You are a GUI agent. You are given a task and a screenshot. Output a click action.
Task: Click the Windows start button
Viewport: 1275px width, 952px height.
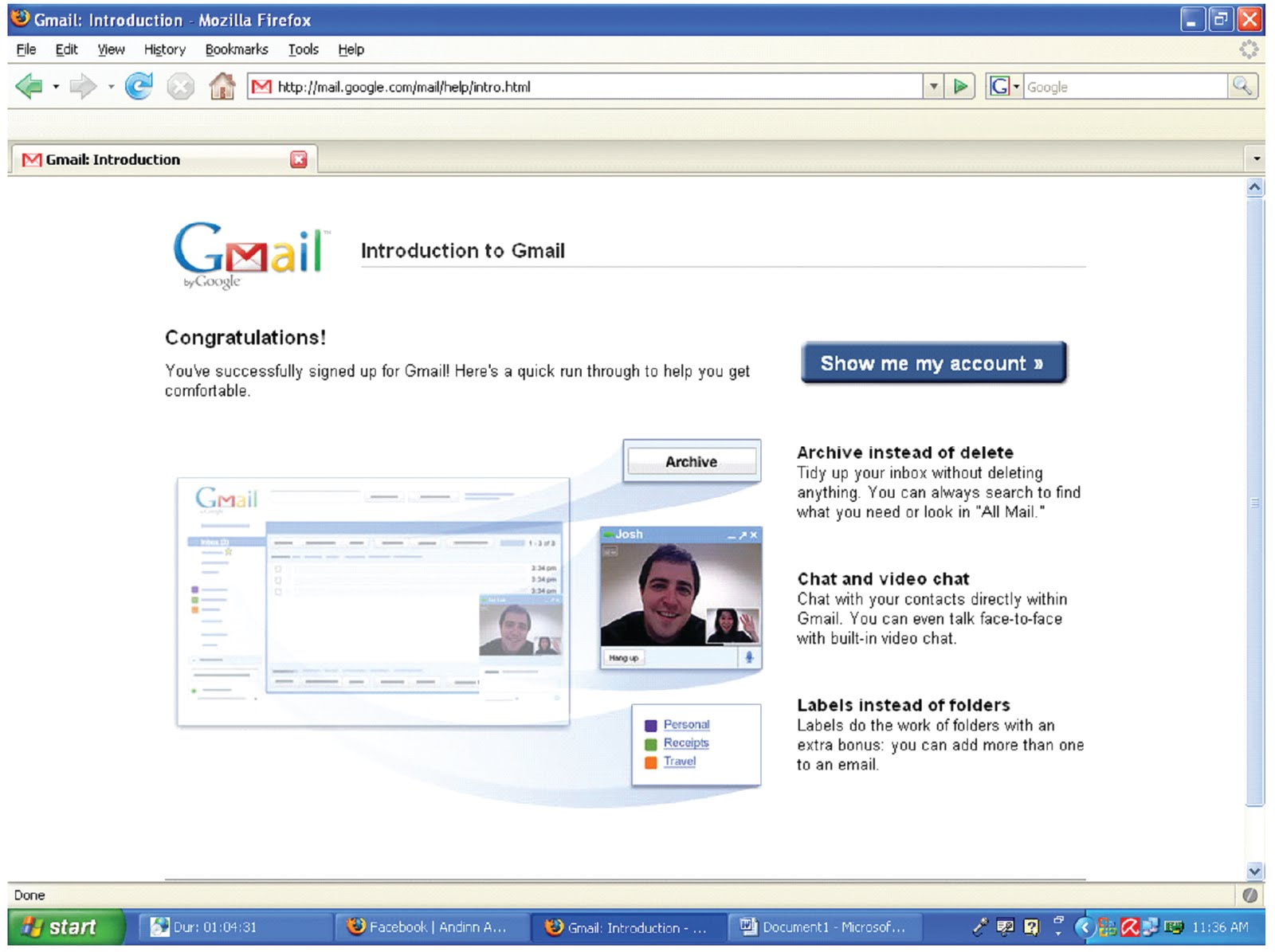tap(66, 927)
